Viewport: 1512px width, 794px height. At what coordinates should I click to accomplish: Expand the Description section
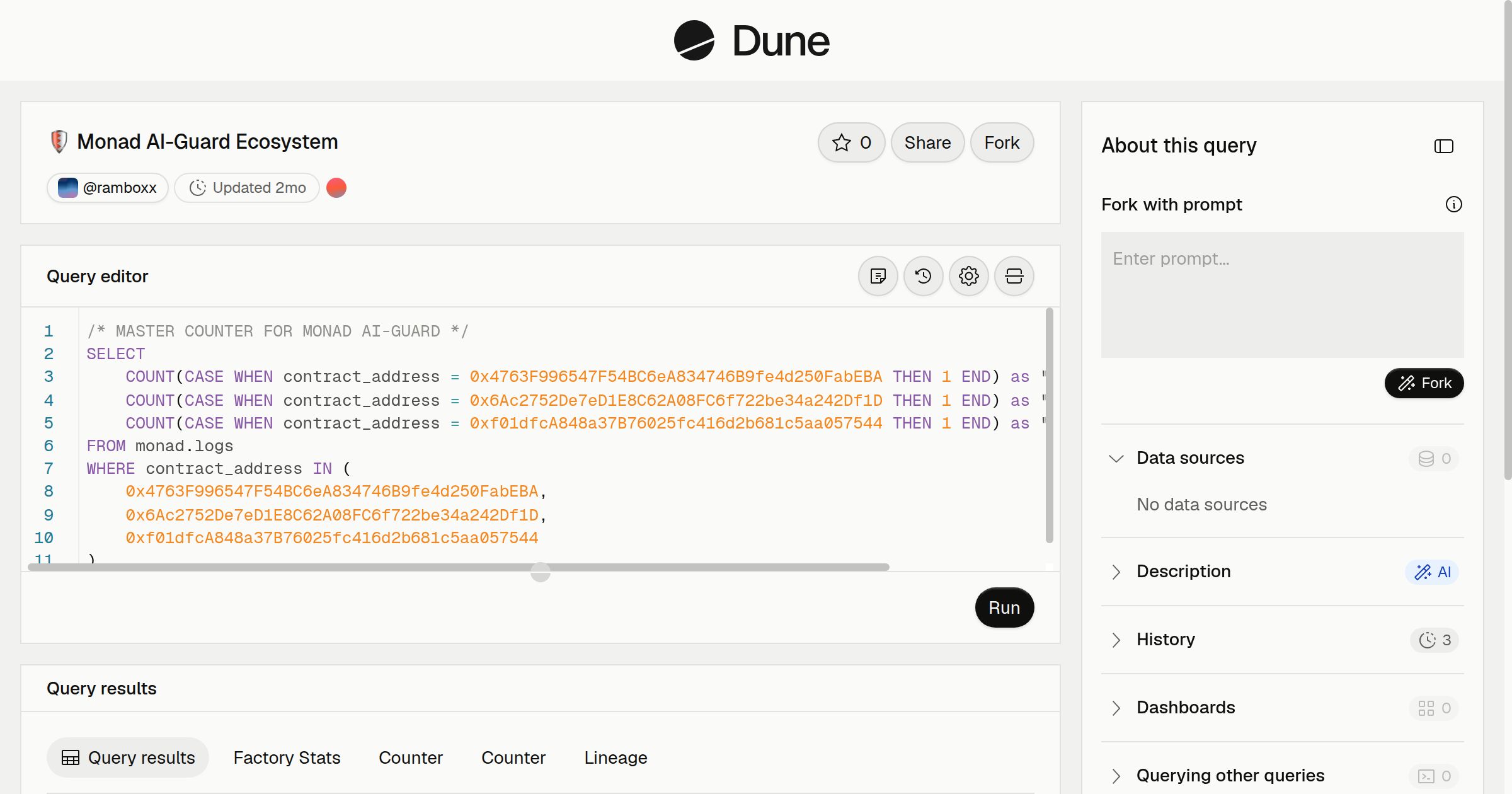coord(1116,572)
